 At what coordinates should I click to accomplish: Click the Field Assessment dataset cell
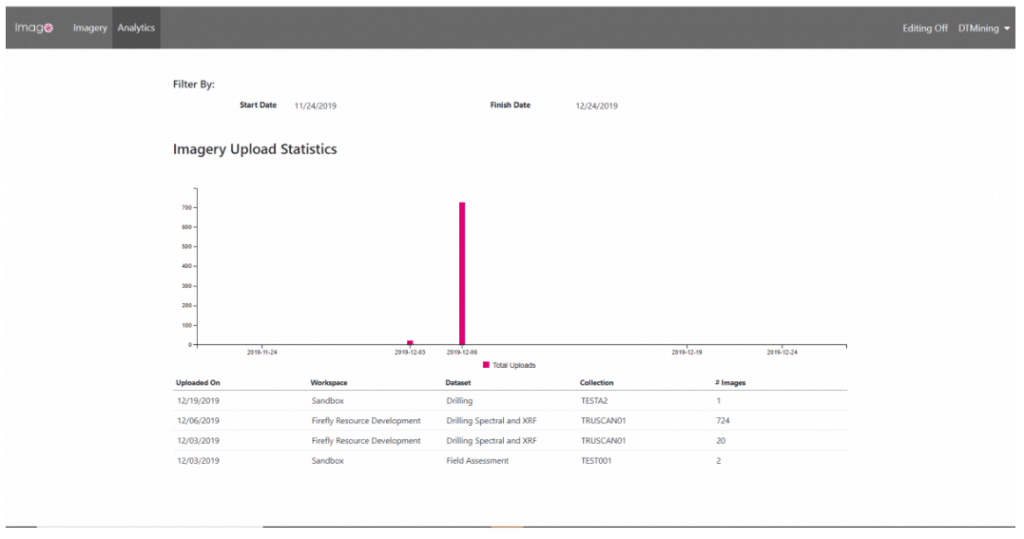pos(477,460)
